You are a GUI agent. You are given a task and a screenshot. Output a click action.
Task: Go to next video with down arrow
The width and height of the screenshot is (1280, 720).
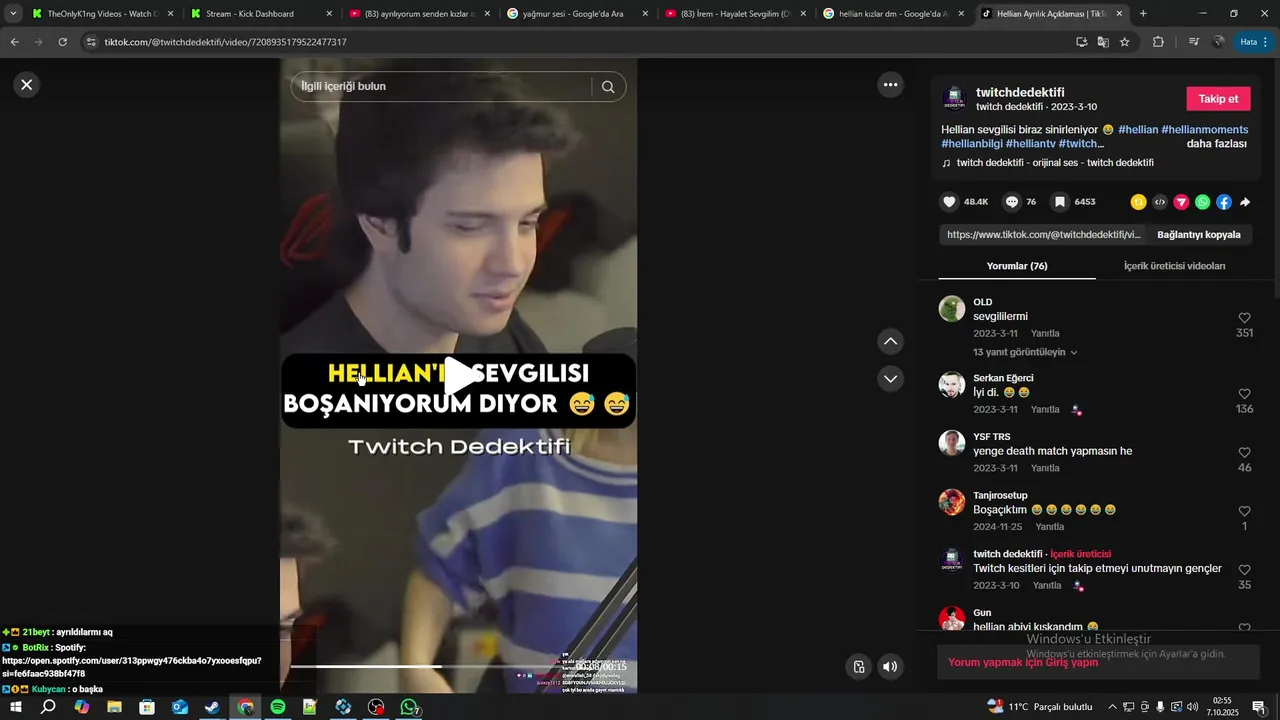pyautogui.click(x=890, y=379)
